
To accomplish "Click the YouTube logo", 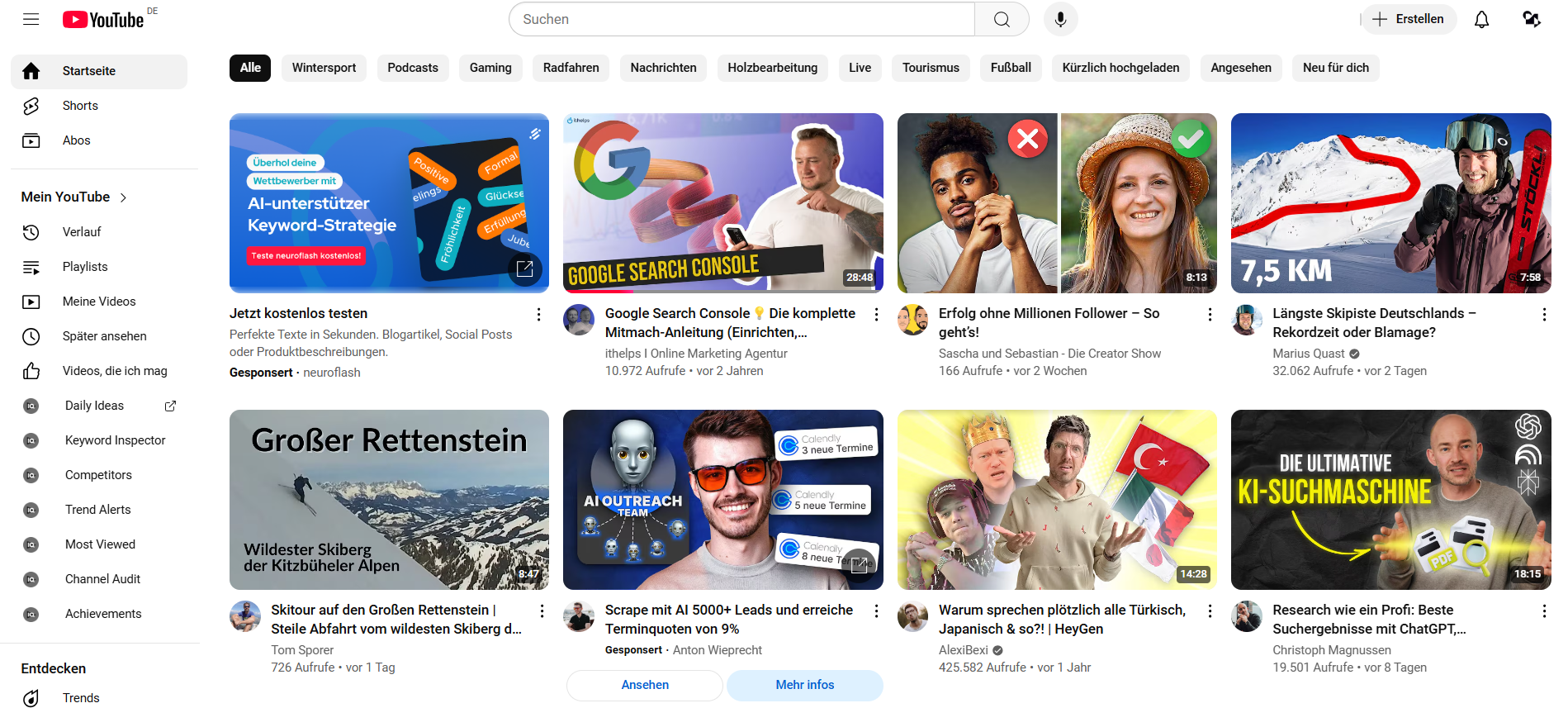I will [x=103, y=20].
